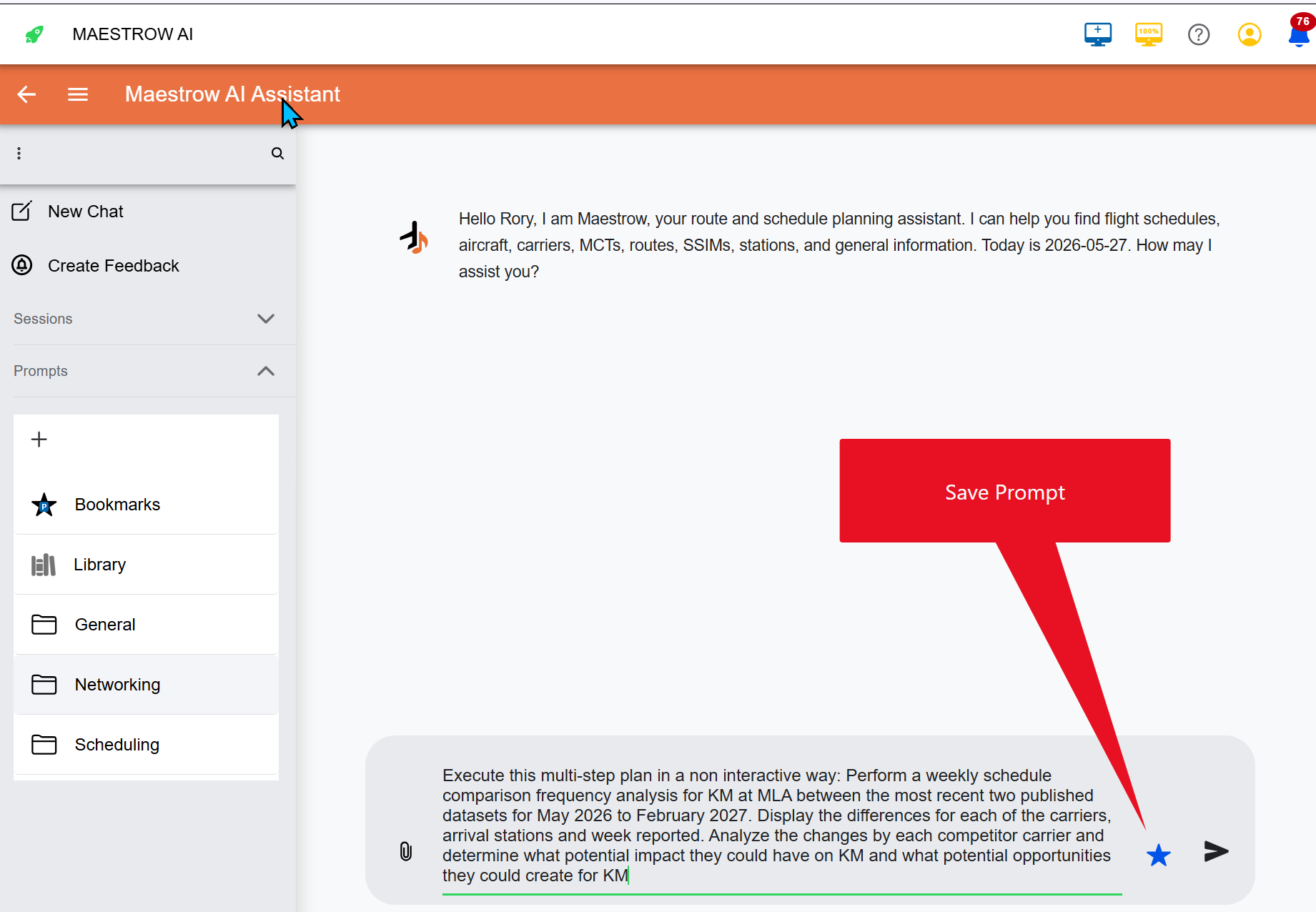1316x912 pixels.
Task: Open the Networking prompts folder
Action: [146, 685]
